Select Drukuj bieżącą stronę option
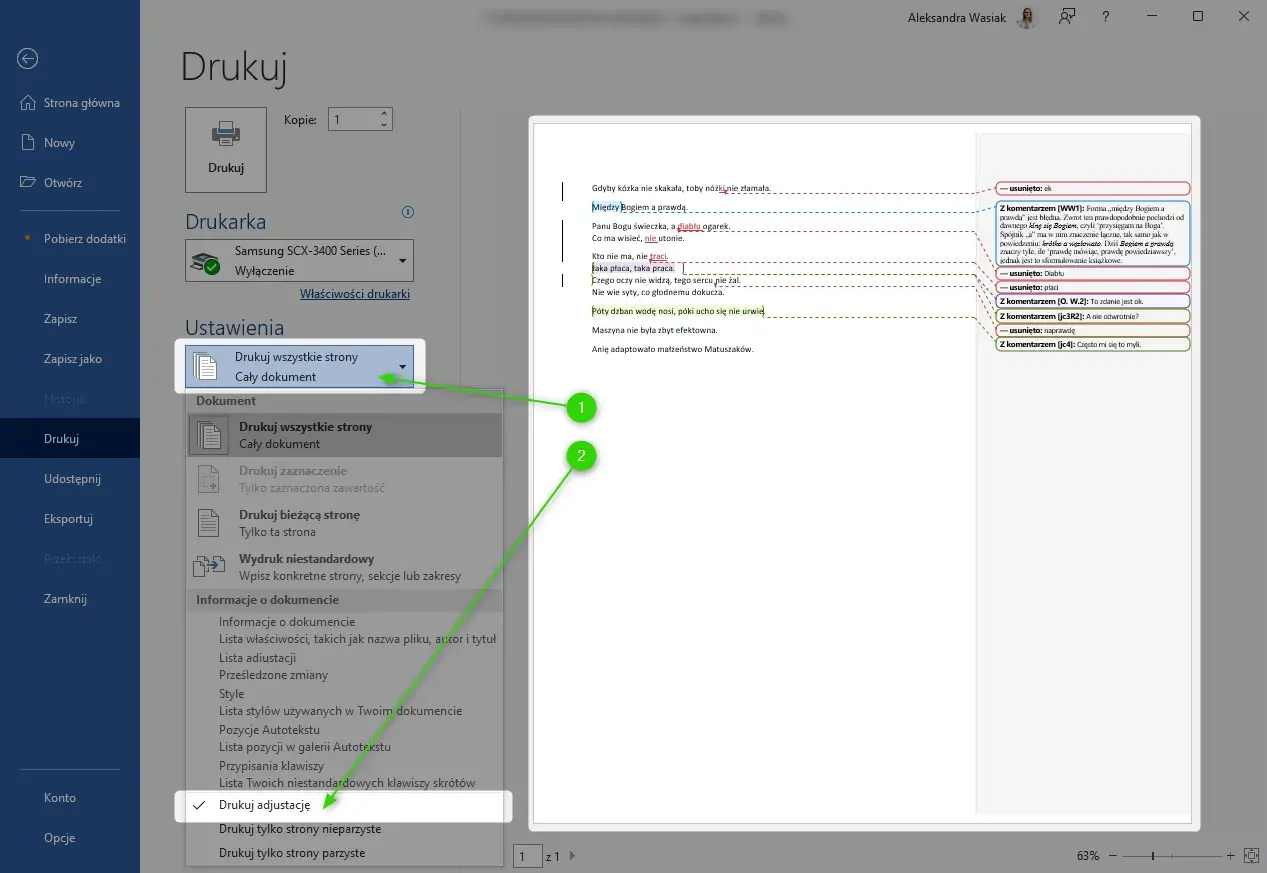Screen dimensions: 1267x873 click(x=344, y=523)
